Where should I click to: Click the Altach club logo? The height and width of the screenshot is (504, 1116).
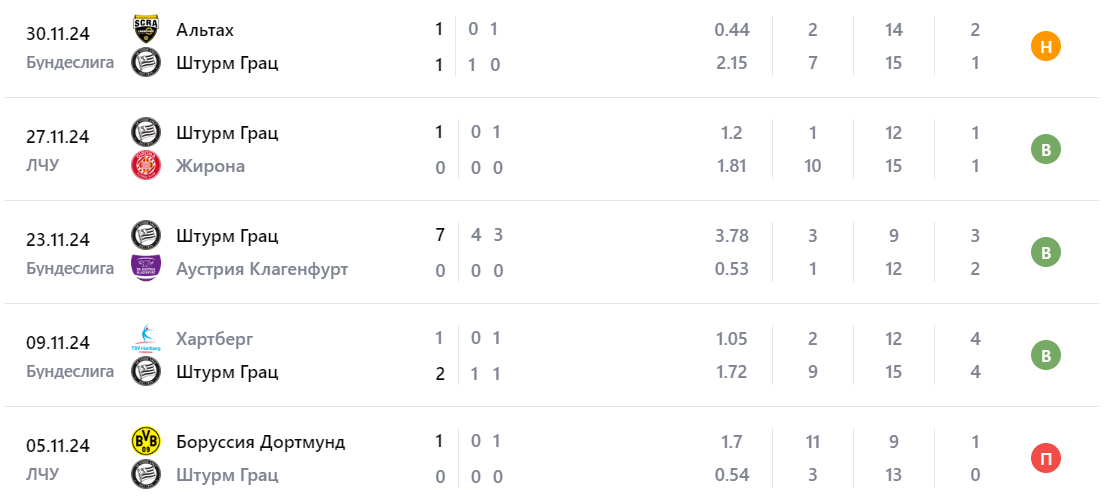[x=146, y=30]
